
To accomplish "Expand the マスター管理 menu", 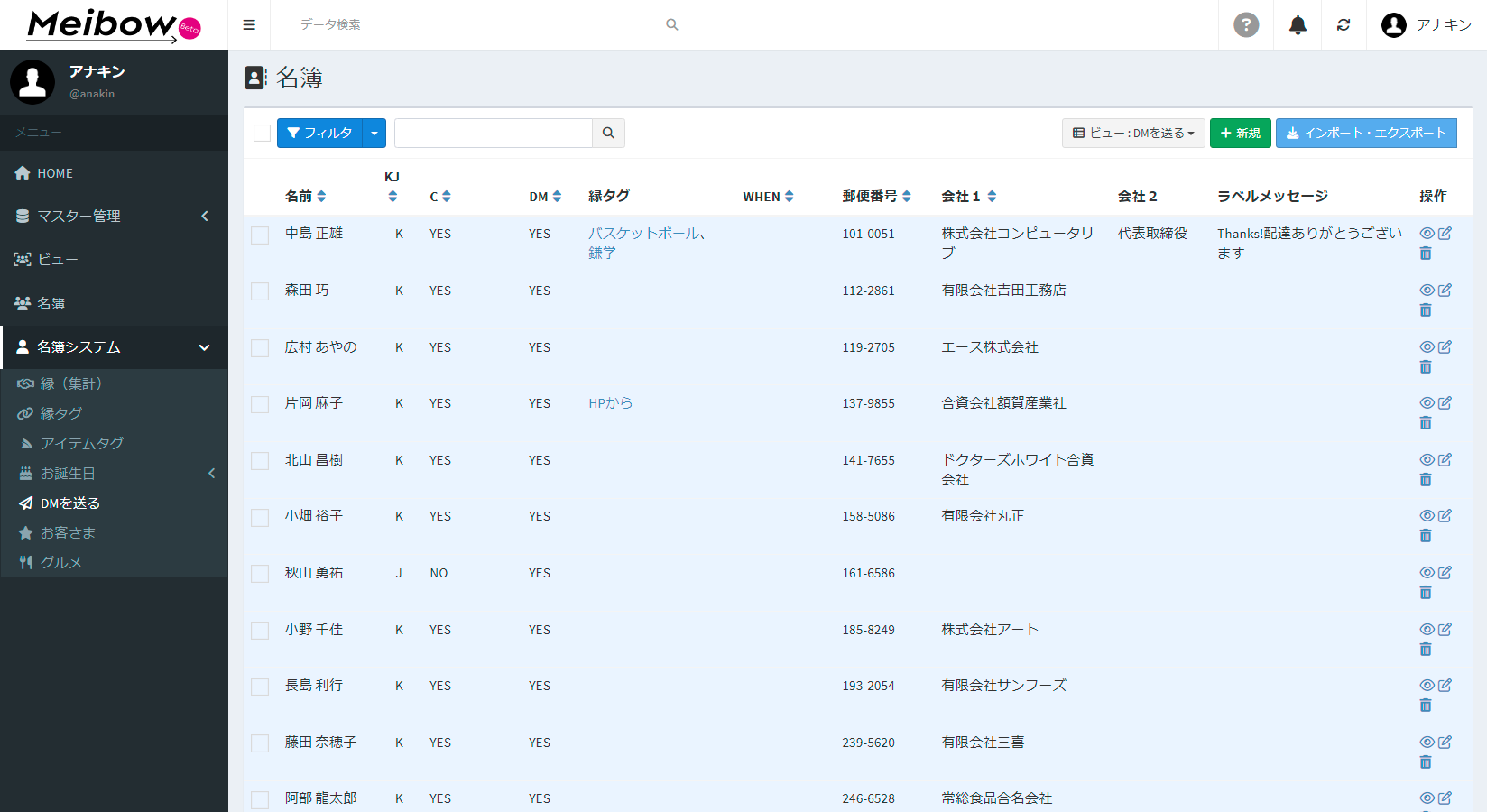I will [x=114, y=217].
